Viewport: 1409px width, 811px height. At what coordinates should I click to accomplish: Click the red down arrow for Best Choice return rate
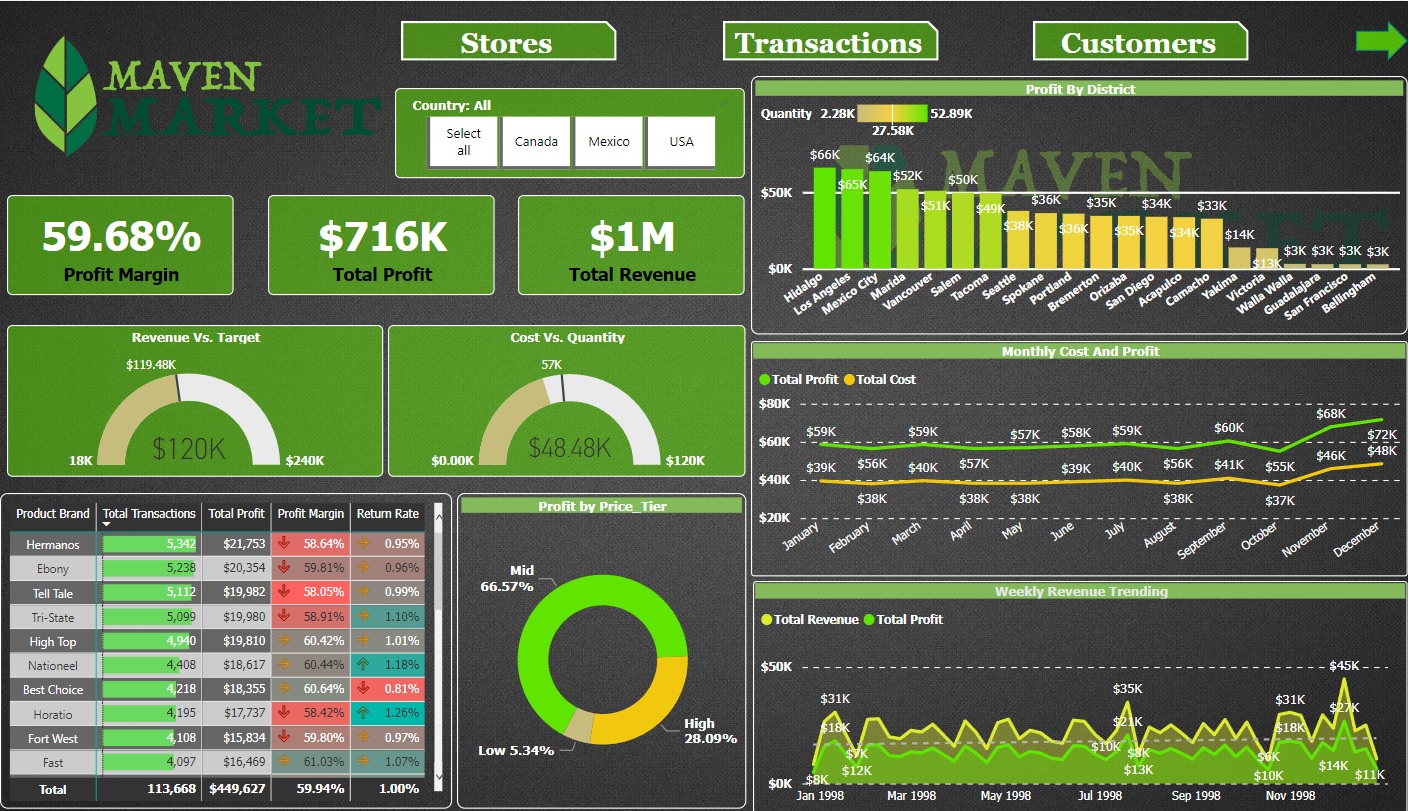coord(361,689)
